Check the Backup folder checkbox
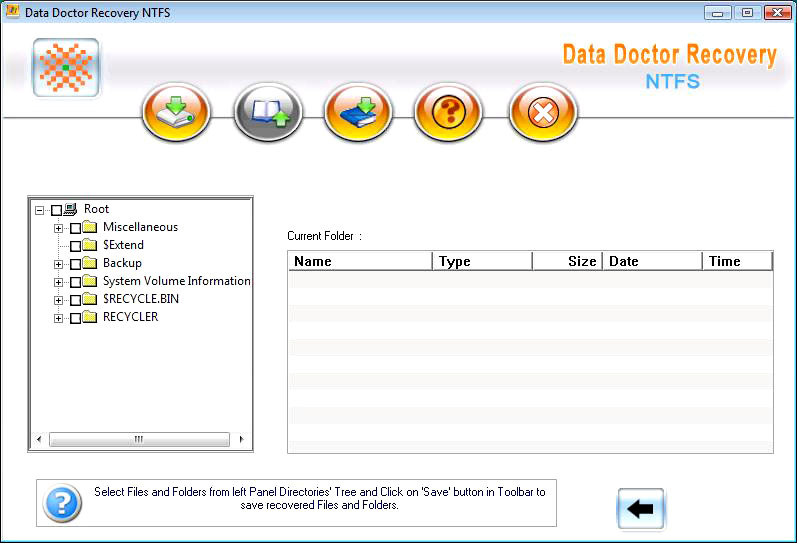Screen dimensions: 797x543 pos(75,264)
